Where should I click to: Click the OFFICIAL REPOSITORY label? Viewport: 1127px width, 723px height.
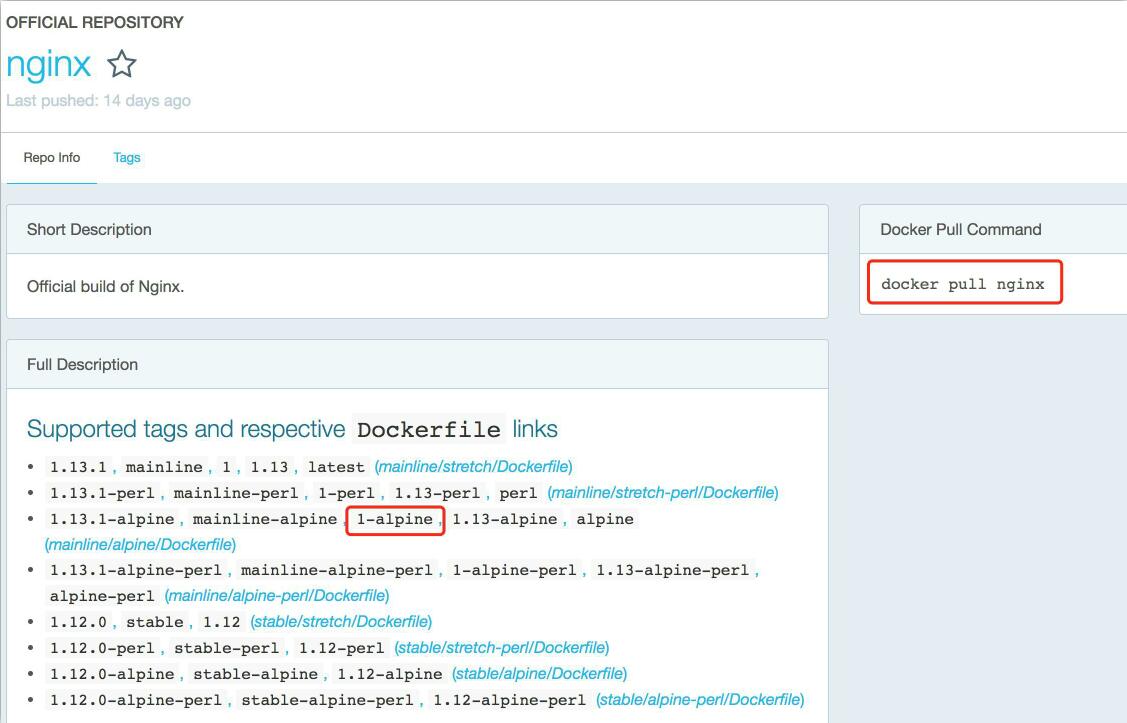pos(95,22)
